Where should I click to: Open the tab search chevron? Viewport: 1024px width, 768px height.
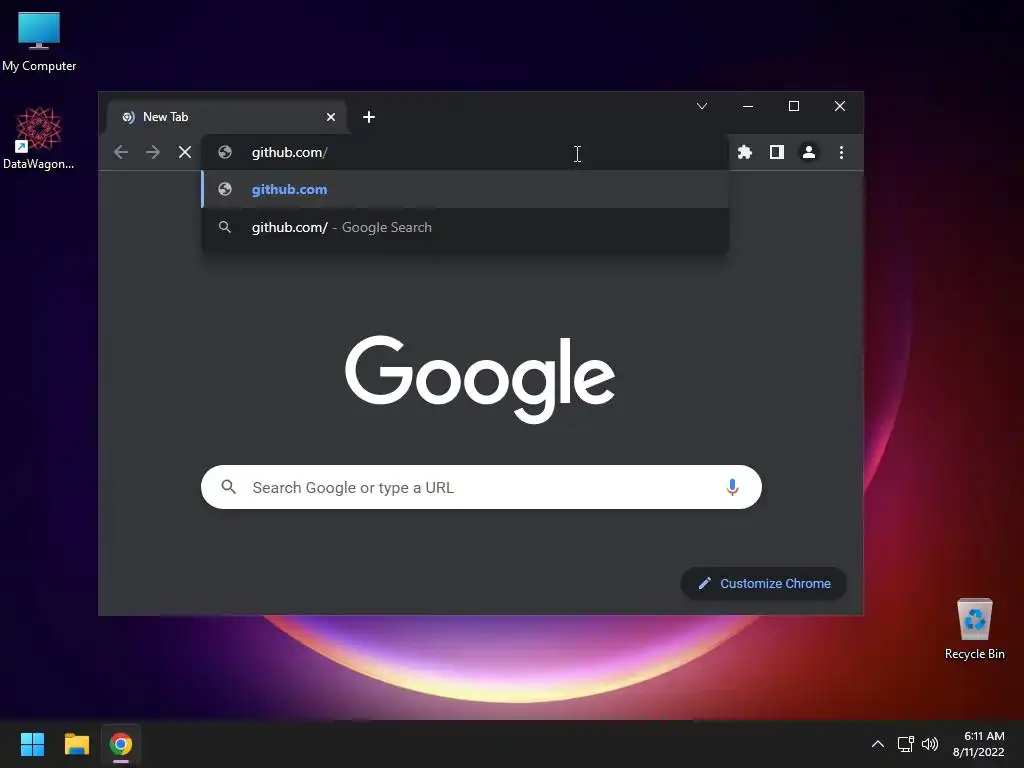702,106
